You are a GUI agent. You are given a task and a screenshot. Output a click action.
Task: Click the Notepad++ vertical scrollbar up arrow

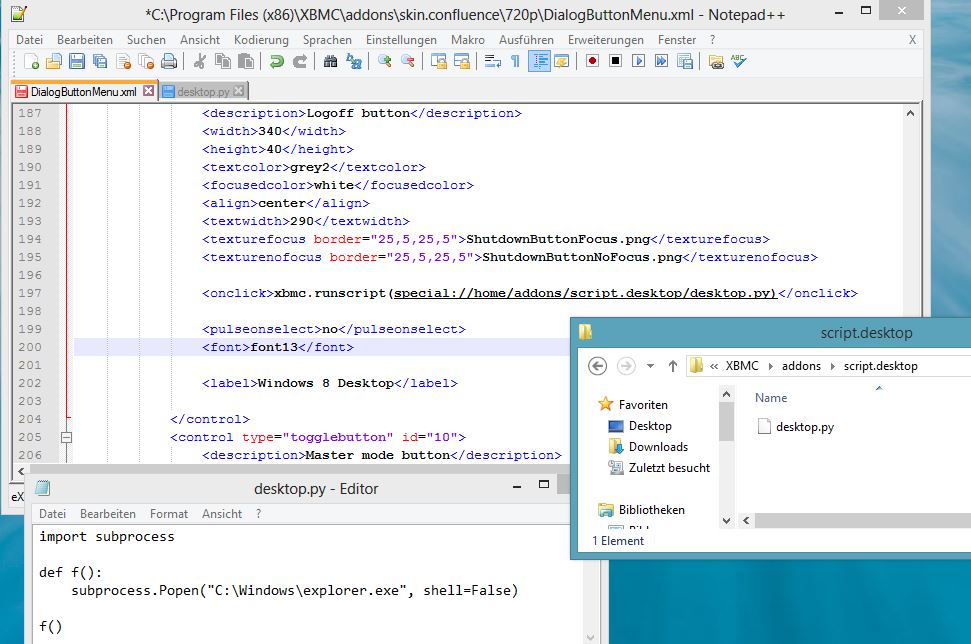tap(910, 113)
